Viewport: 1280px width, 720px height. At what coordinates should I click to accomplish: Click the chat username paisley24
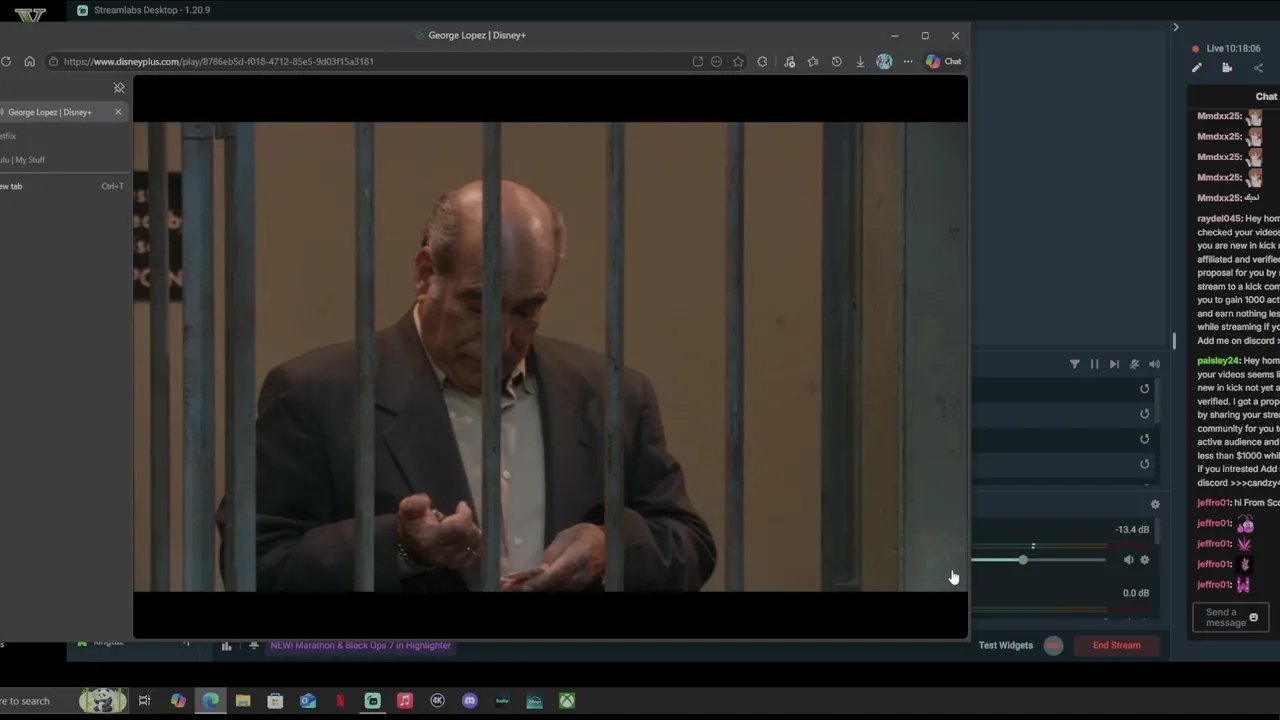tap(1218, 360)
